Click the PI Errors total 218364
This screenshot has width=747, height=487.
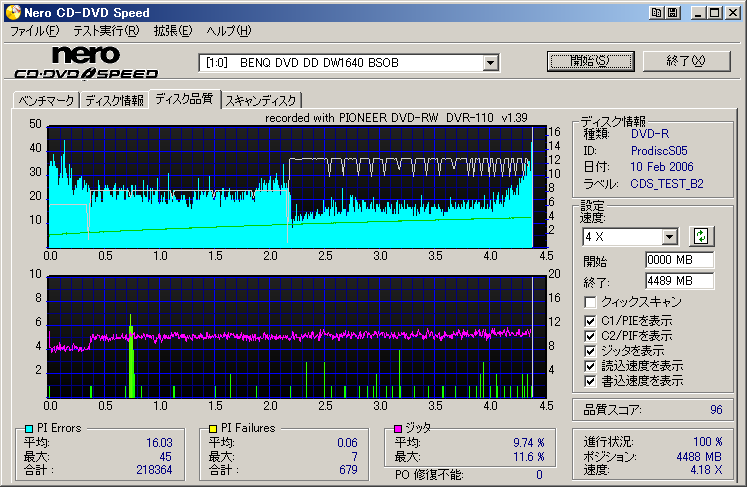154,470
